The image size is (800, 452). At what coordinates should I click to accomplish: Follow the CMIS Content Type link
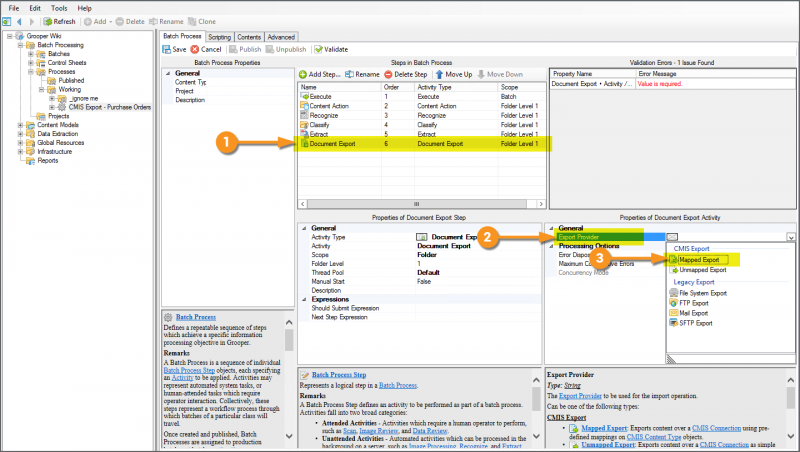point(654,437)
